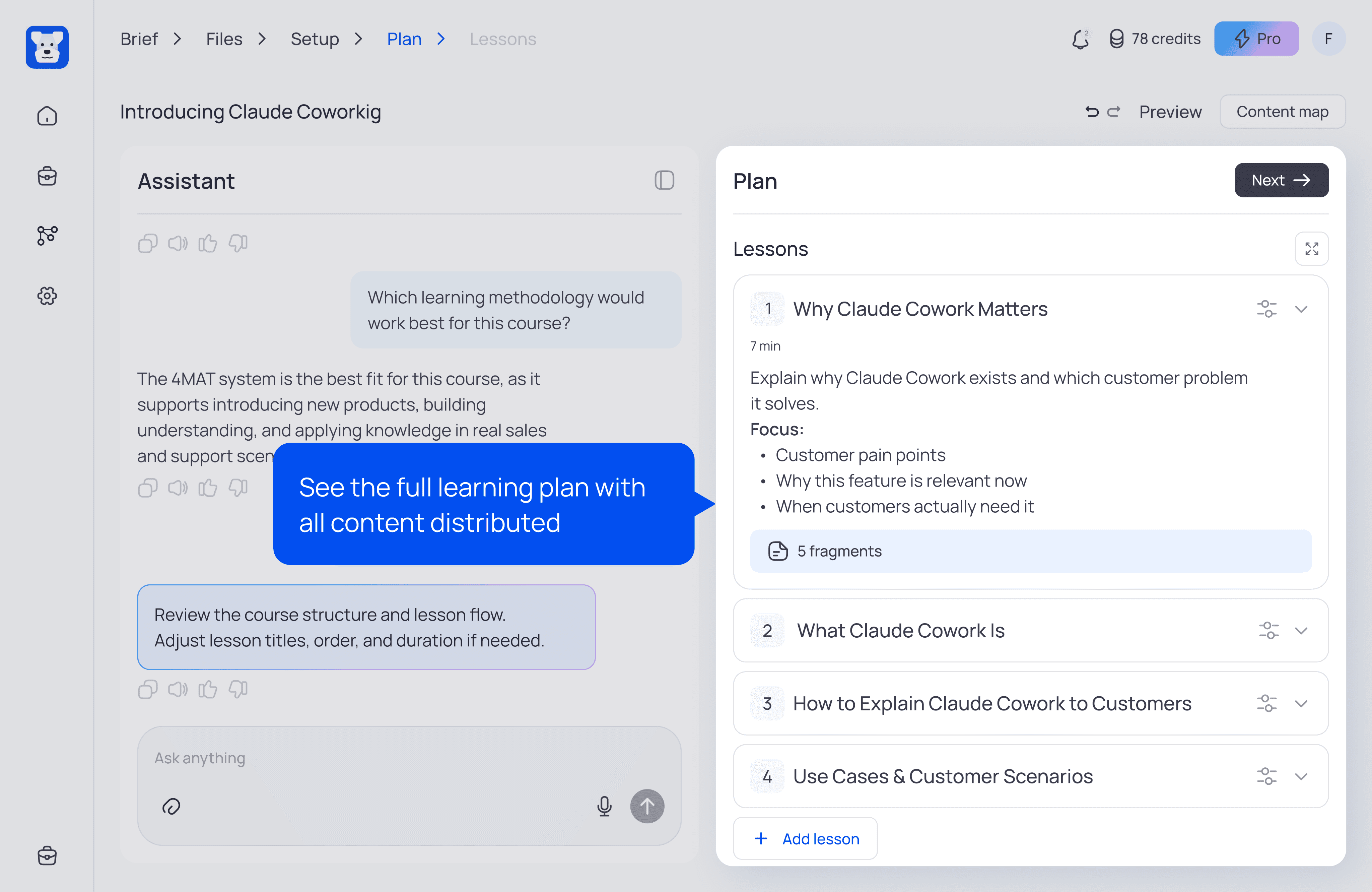This screenshot has height=892, width=1372.
Task: Expand the What Claude Cowork Is lesson
Action: [x=1301, y=631]
